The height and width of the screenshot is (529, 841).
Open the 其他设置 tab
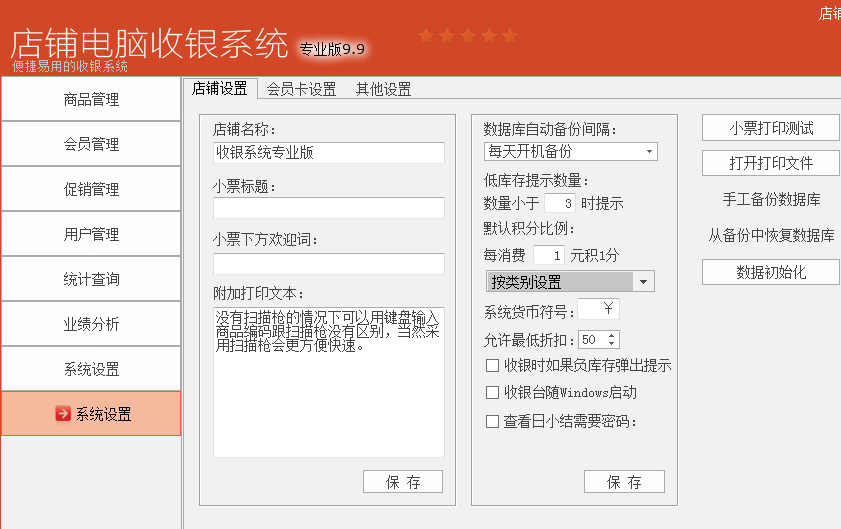pos(383,89)
